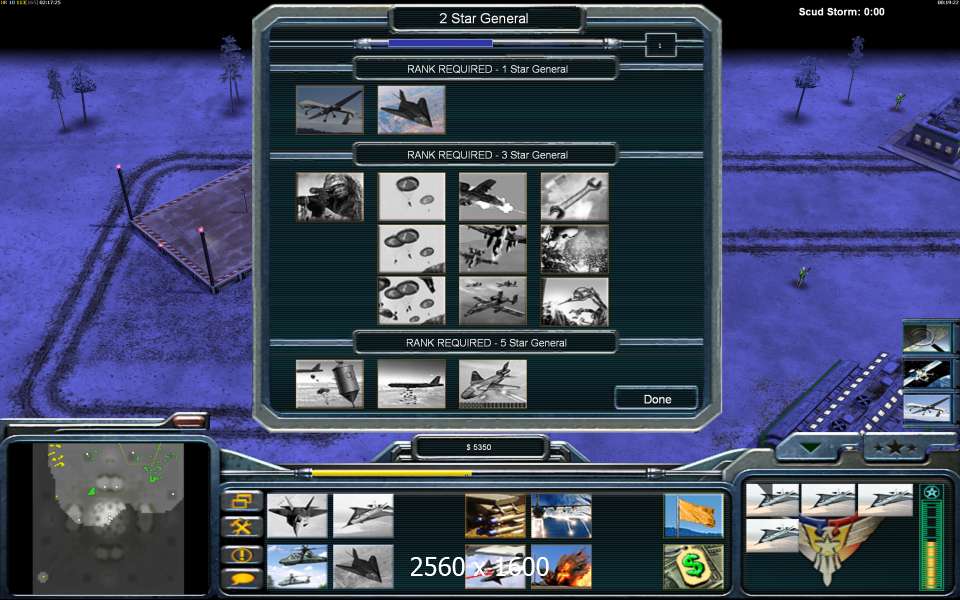Click the green and yellow power meter

coord(931,546)
